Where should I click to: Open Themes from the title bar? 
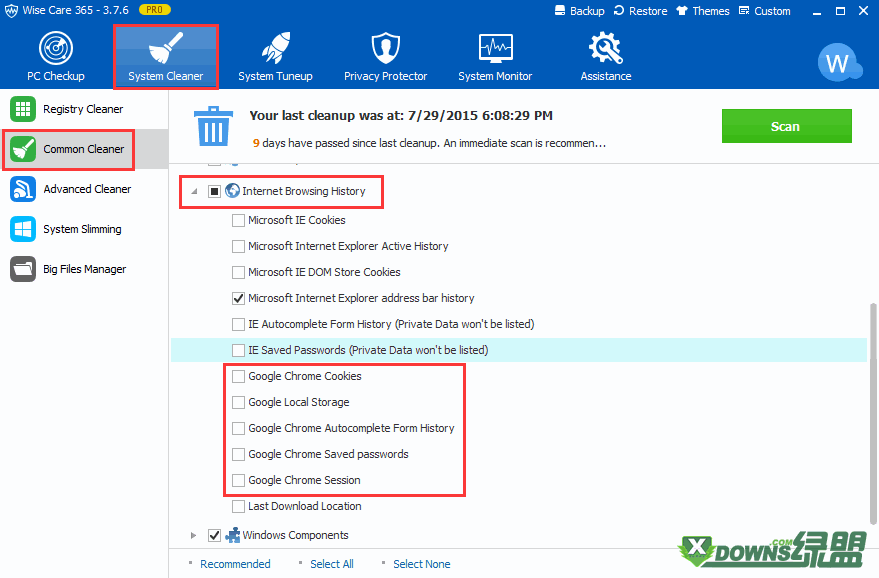click(703, 11)
